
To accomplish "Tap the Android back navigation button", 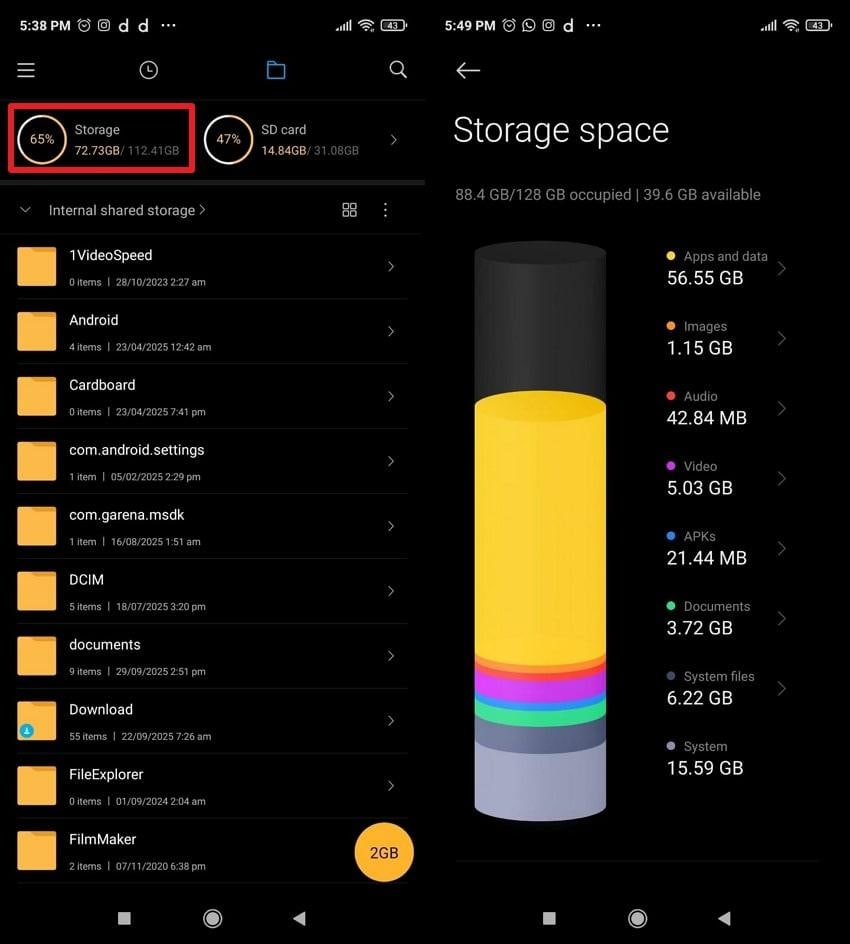I will coord(724,918).
